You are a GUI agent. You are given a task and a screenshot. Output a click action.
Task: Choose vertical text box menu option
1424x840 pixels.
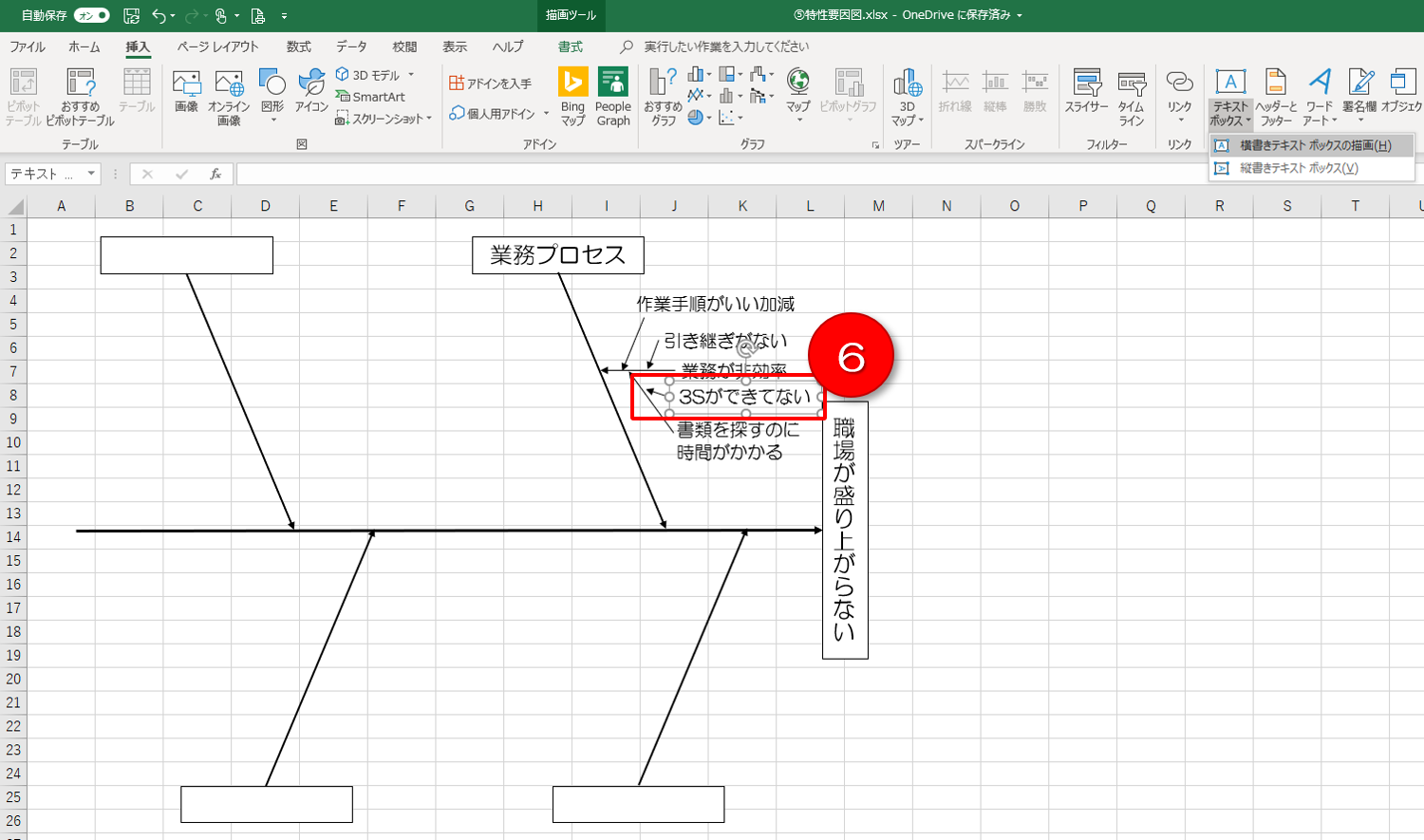click(x=1298, y=168)
